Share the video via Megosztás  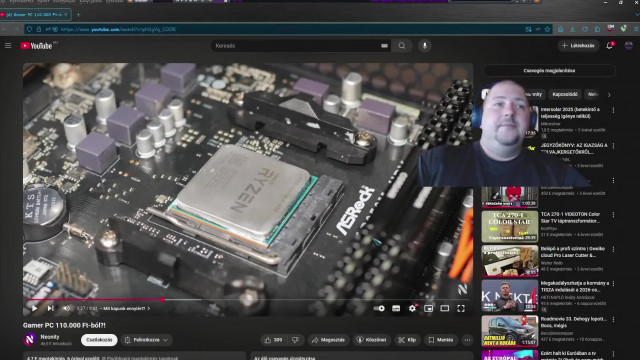[x=328, y=340]
